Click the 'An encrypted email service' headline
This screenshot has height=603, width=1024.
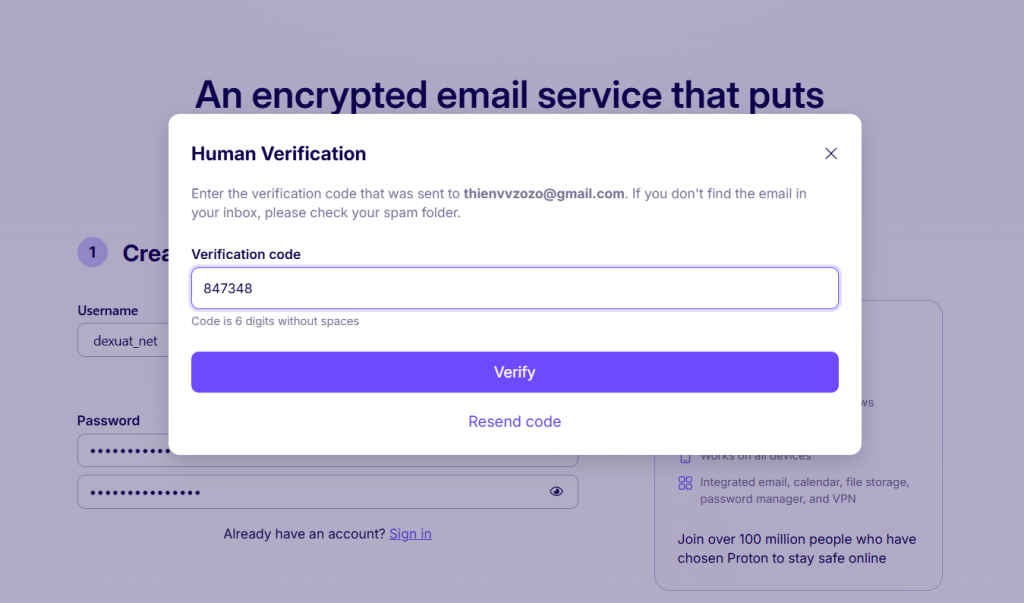click(509, 95)
